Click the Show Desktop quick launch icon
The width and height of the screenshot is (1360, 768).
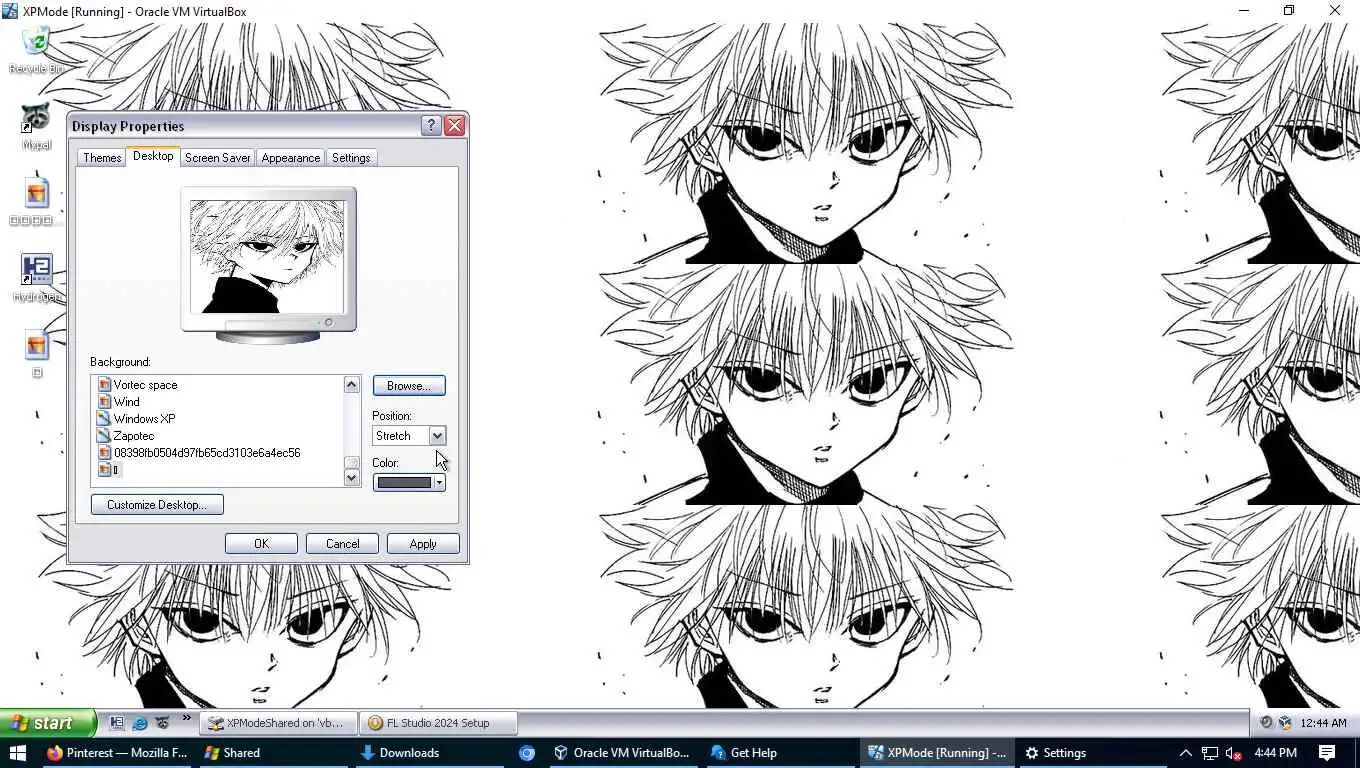click(x=117, y=723)
